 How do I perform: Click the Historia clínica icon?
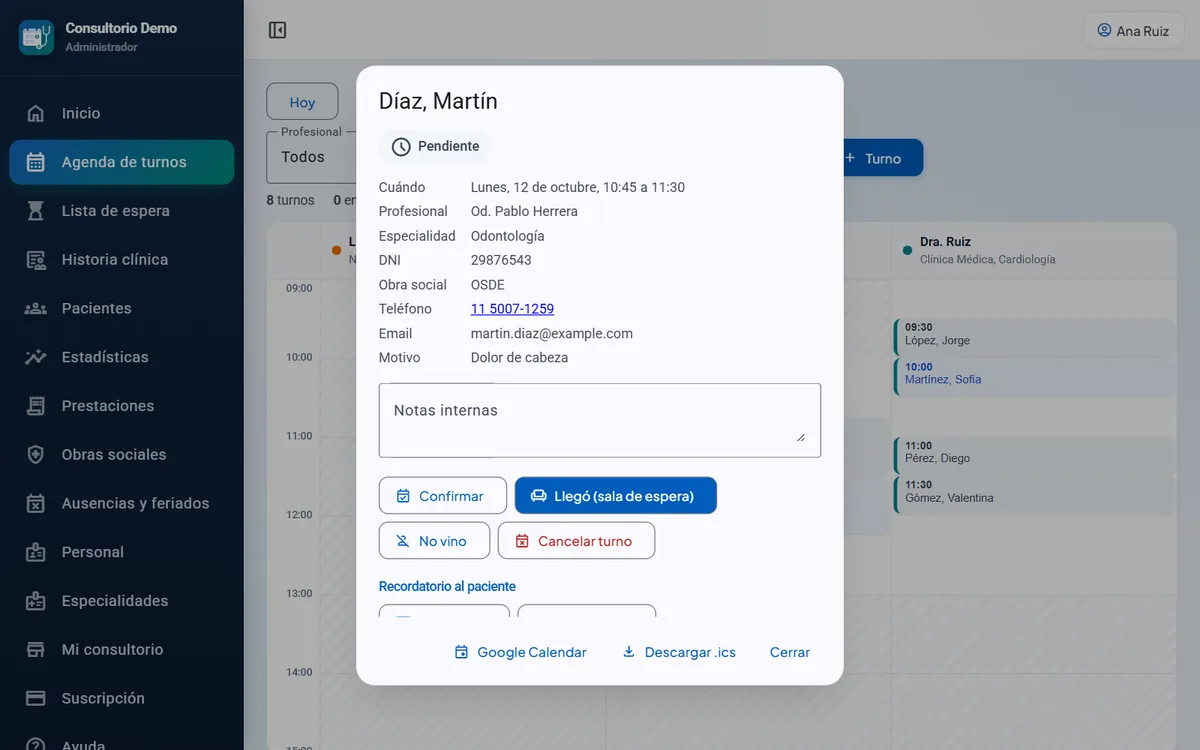tap(36, 260)
